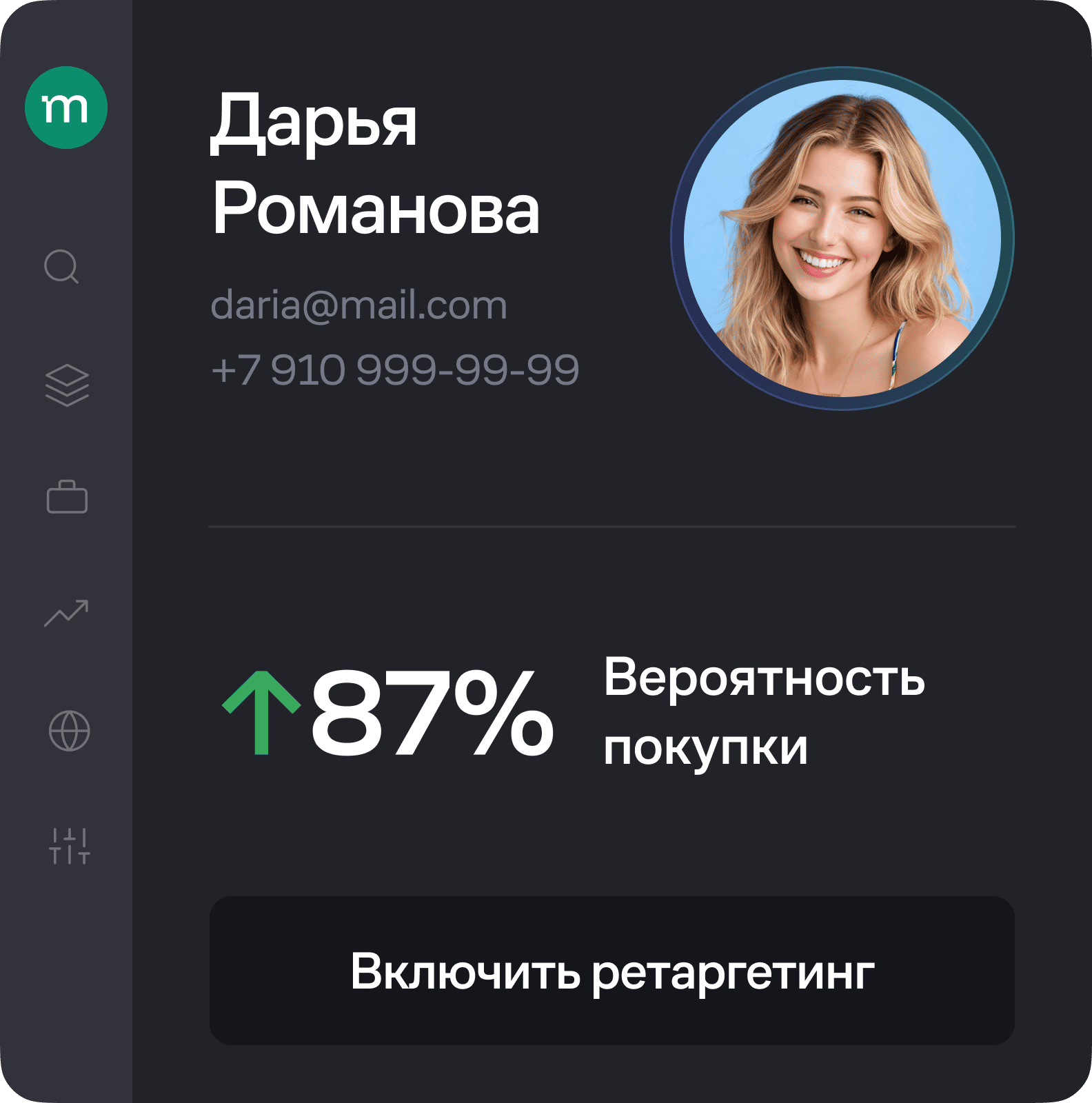Open the sliders settings icon
The image size is (1092, 1103).
click(x=70, y=846)
